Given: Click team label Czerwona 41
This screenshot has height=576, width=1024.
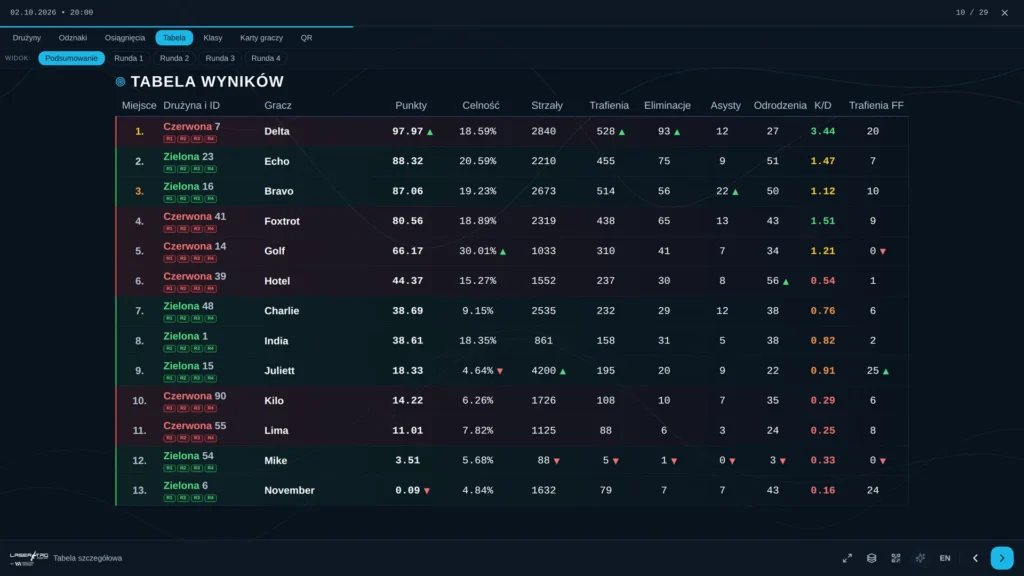Looking at the screenshot, I should click(195, 217).
